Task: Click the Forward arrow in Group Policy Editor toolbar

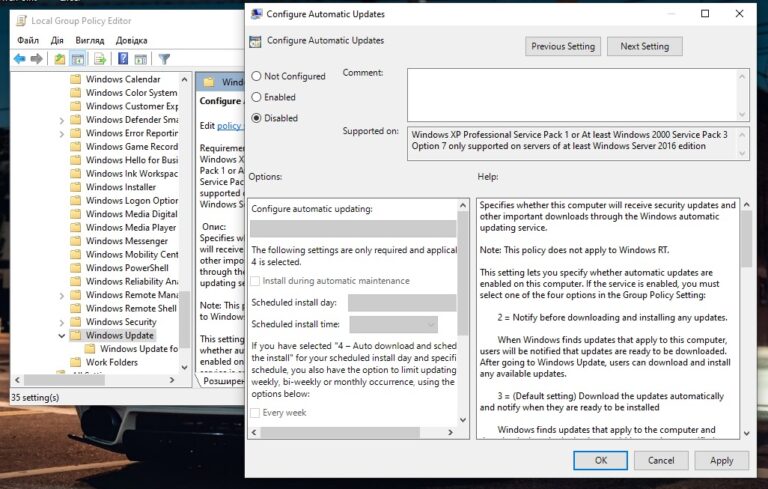Action: click(x=37, y=59)
